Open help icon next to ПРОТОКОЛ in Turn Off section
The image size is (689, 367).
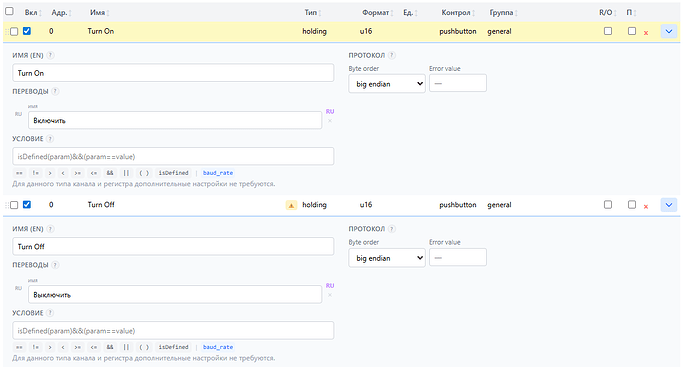(392, 229)
